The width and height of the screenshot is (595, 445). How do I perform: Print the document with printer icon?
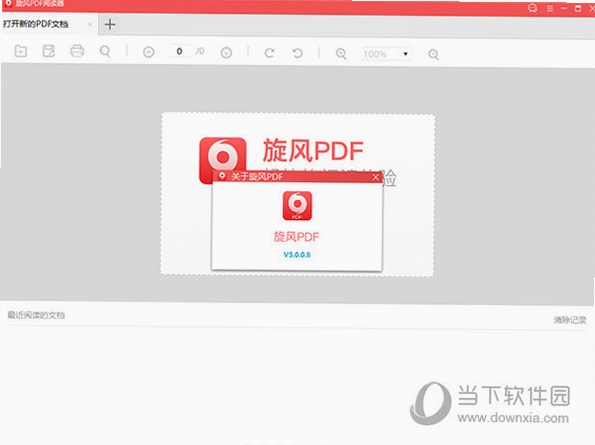click(77, 51)
